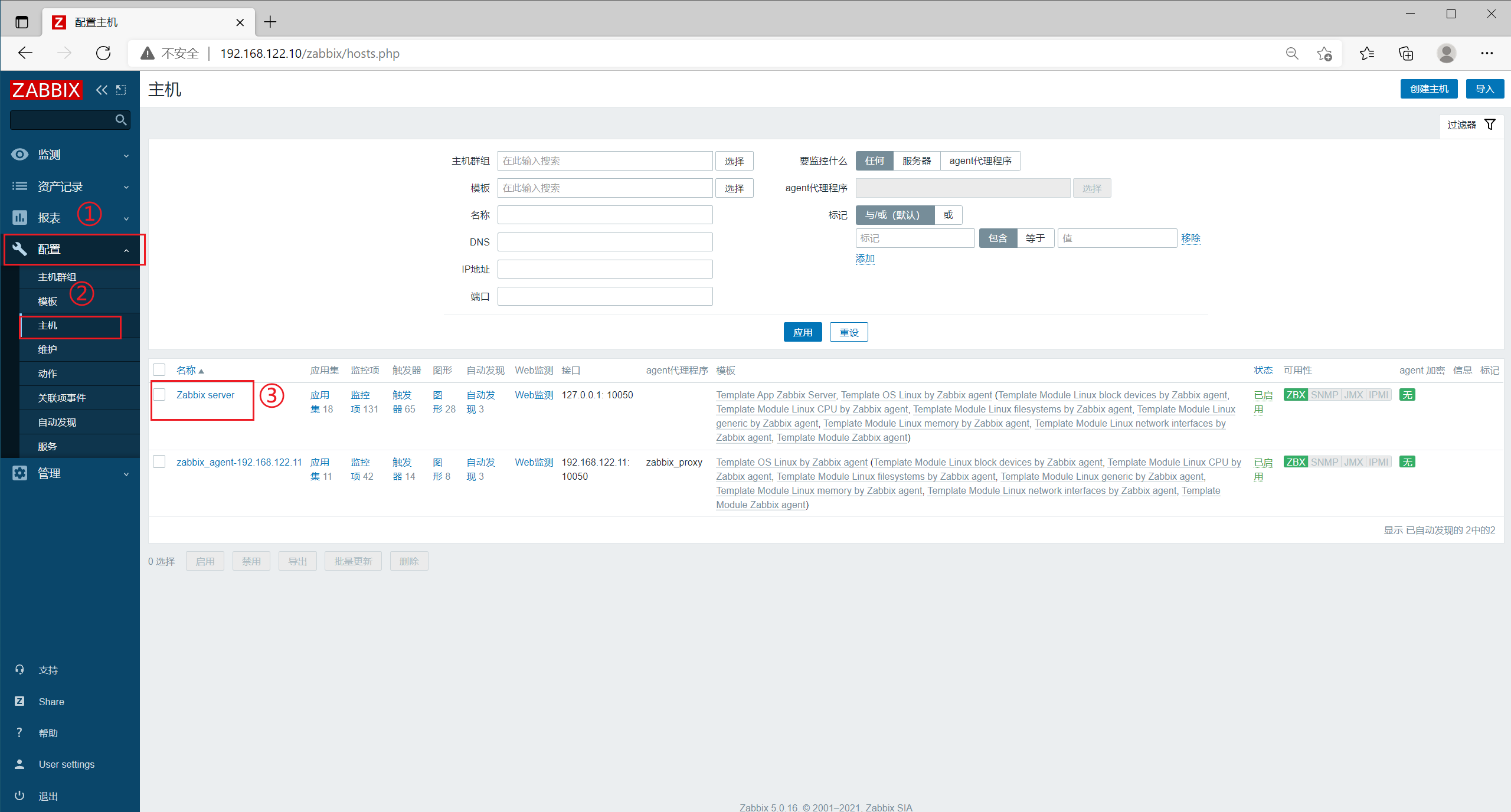This screenshot has height=812, width=1511.
Task: Sort hosts by 状态 column
Action: [1263, 370]
